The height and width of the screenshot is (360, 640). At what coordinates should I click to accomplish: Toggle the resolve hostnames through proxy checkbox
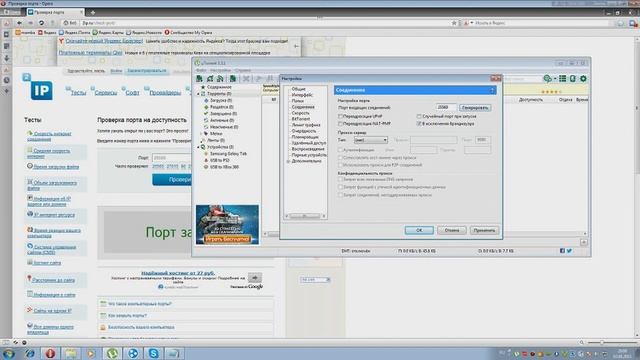[340, 158]
